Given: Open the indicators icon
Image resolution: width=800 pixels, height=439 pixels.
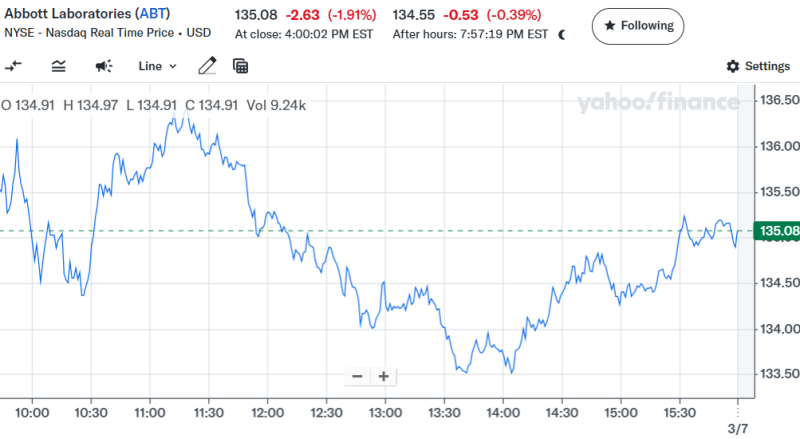Looking at the screenshot, I should (x=58, y=66).
